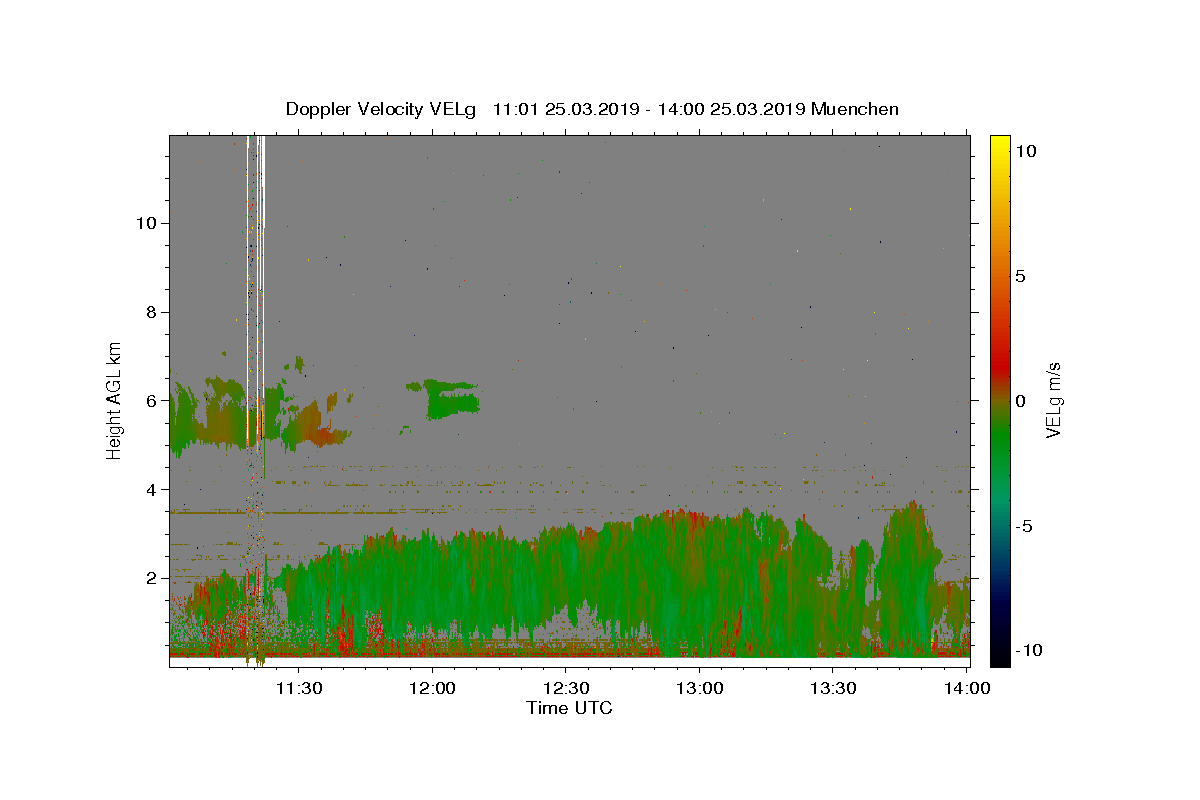The height and width of the screenshot is (800, 1200).
Task: Click the 13:00 time tick label
Action: pos(699,688)
